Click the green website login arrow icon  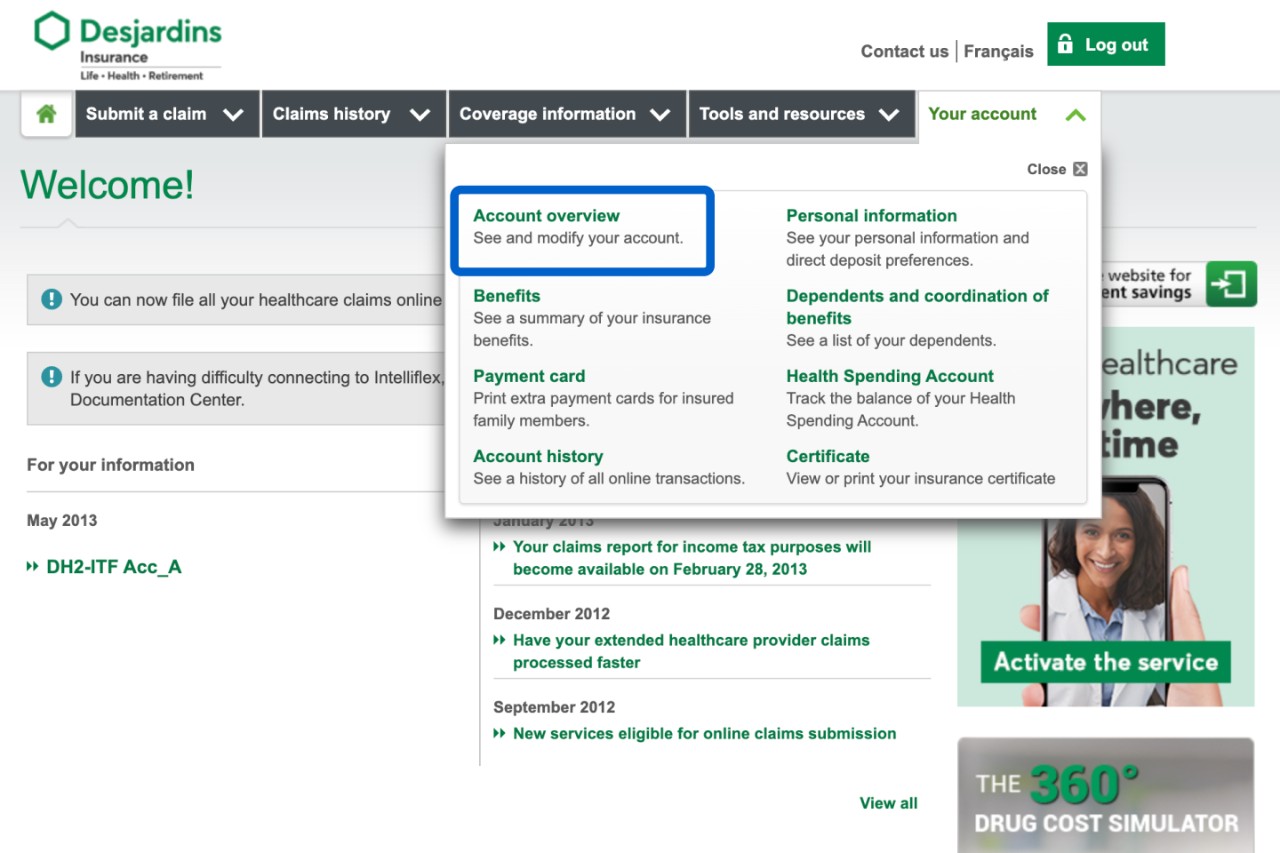click(x=1231, y=284)
